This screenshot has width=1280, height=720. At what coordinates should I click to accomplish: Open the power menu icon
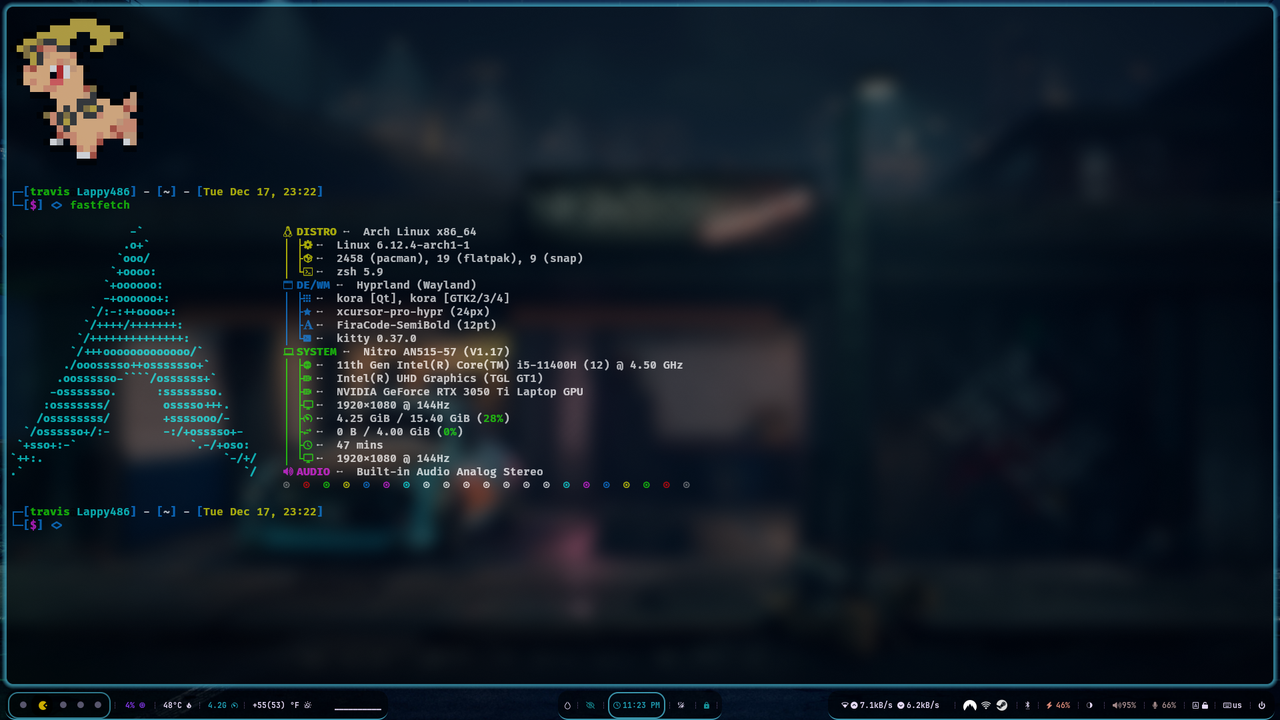click(1262, 705)
